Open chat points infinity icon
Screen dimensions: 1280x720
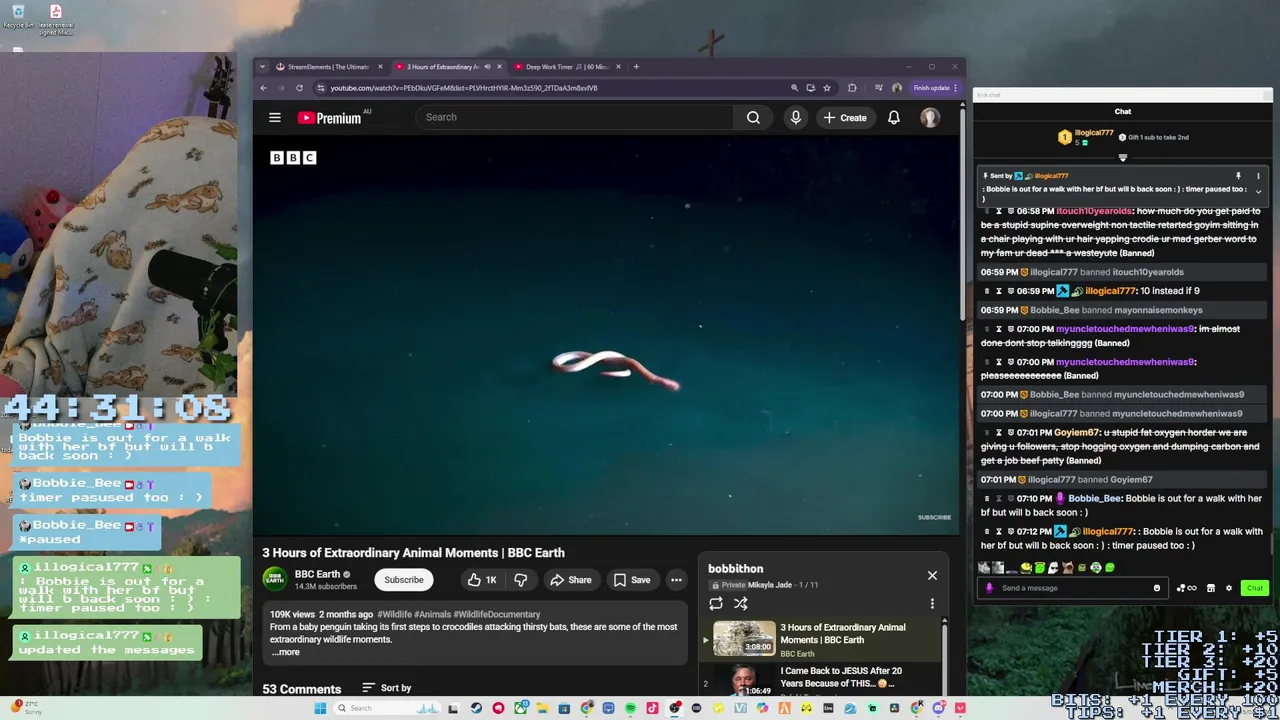[x=1188, y=588]
